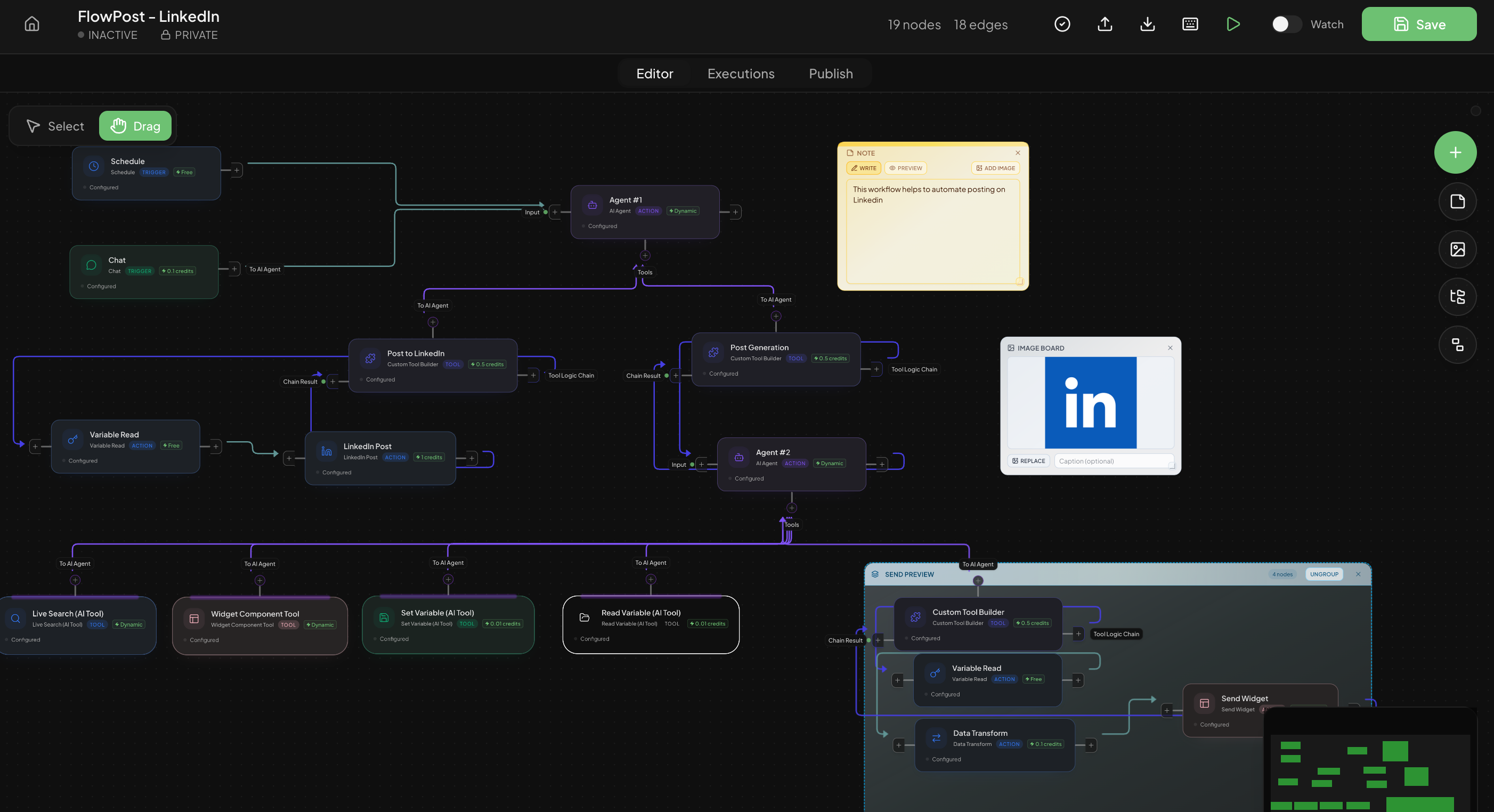Switch to the Executions tab
This screenshot has height=812, width=1494.
pos(741,73)
